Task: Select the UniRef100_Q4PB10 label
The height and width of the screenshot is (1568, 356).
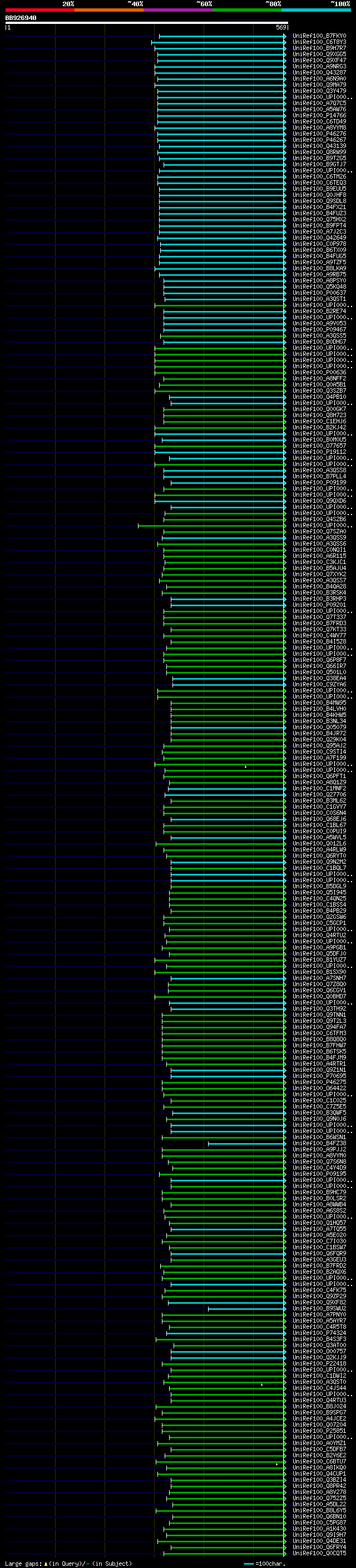Action: tap(319, 397)
